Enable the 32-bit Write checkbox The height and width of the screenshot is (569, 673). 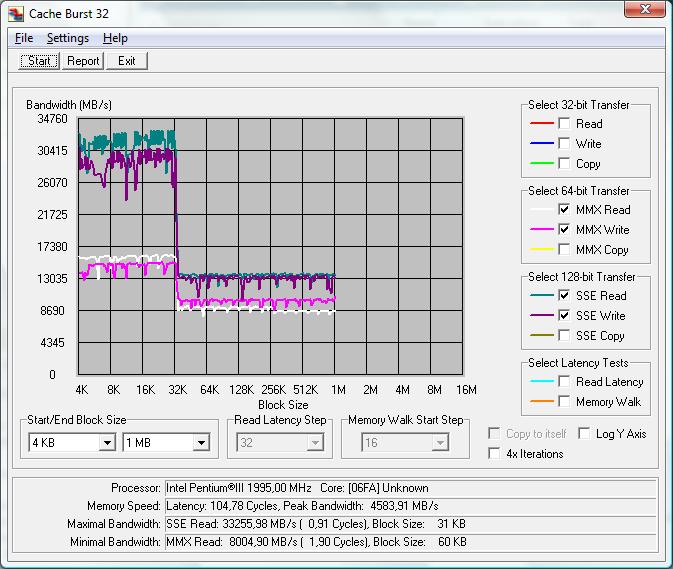click(x=565, y=144)
